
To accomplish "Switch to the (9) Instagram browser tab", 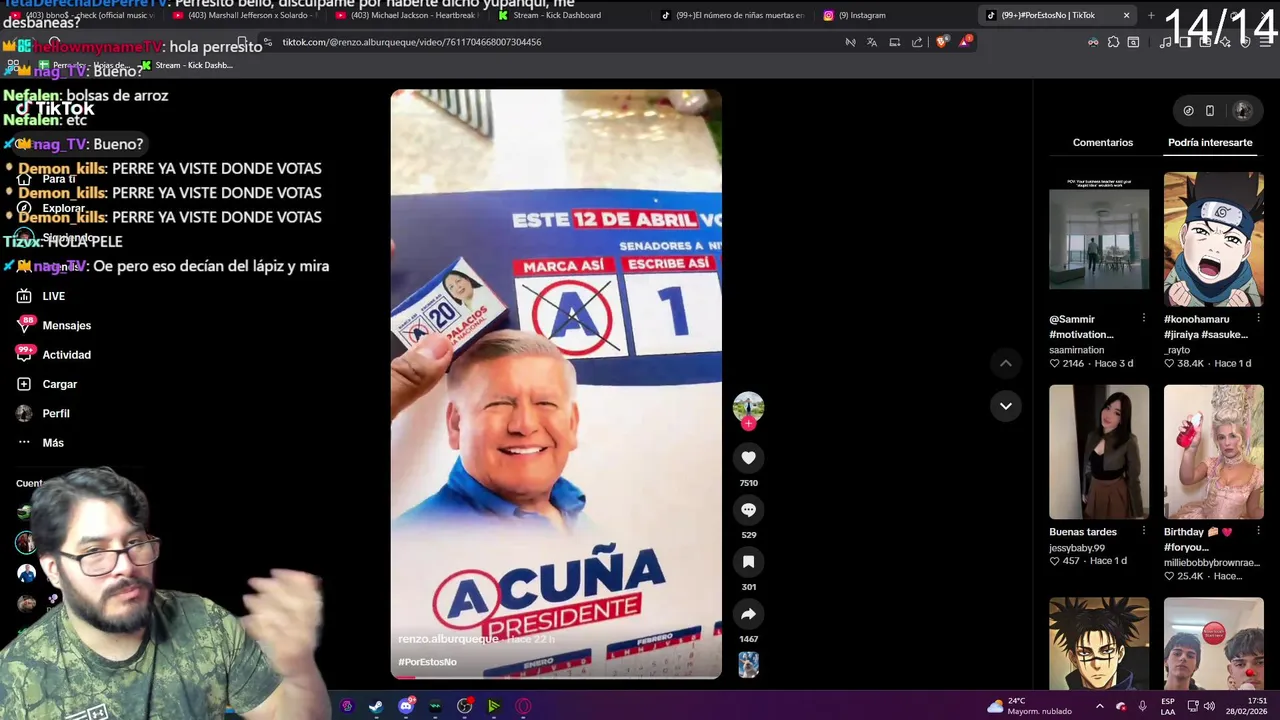I will [895, 15].
